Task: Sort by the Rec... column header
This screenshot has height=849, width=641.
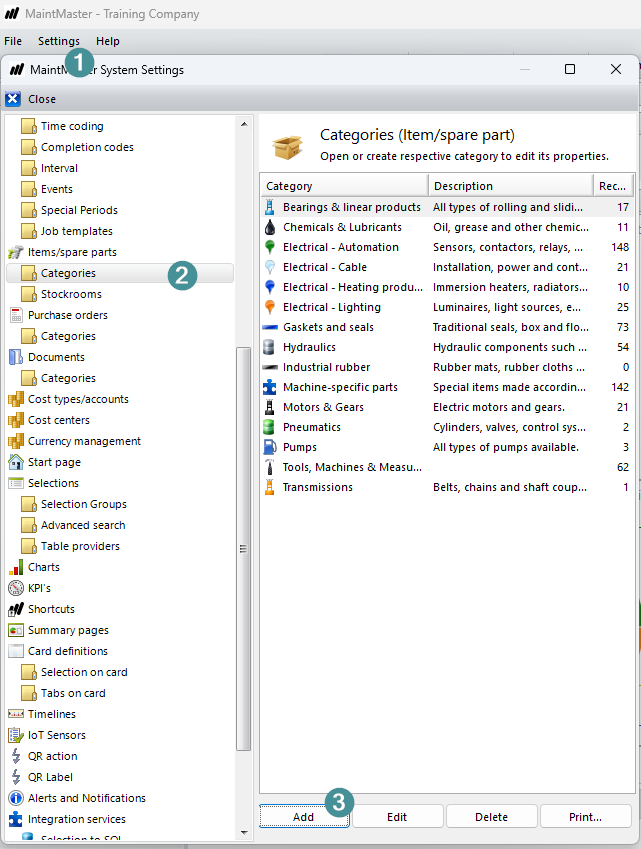Action: [612, 186]
